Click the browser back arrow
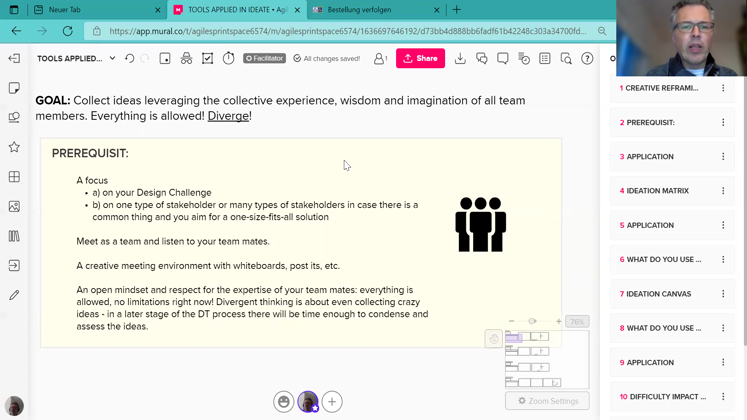The image size is (747, 420). tap(16, 31)
